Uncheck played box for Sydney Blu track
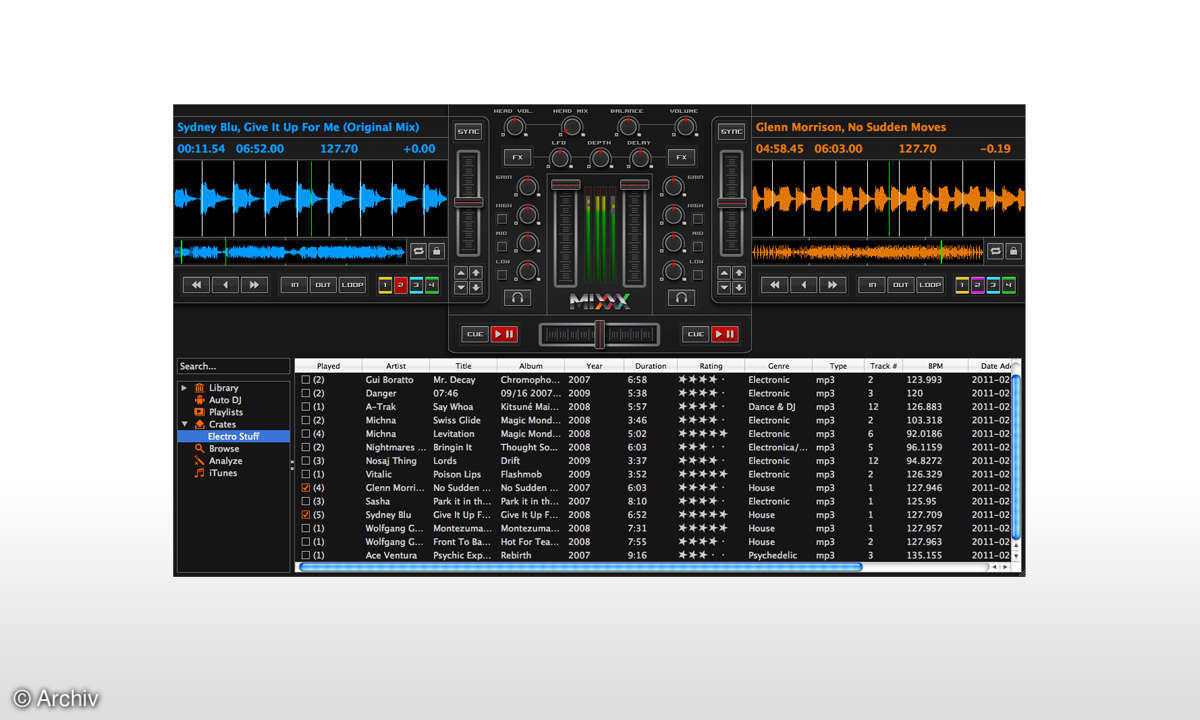The height and width of the screenshot is (720, 1200). [306, 515]
